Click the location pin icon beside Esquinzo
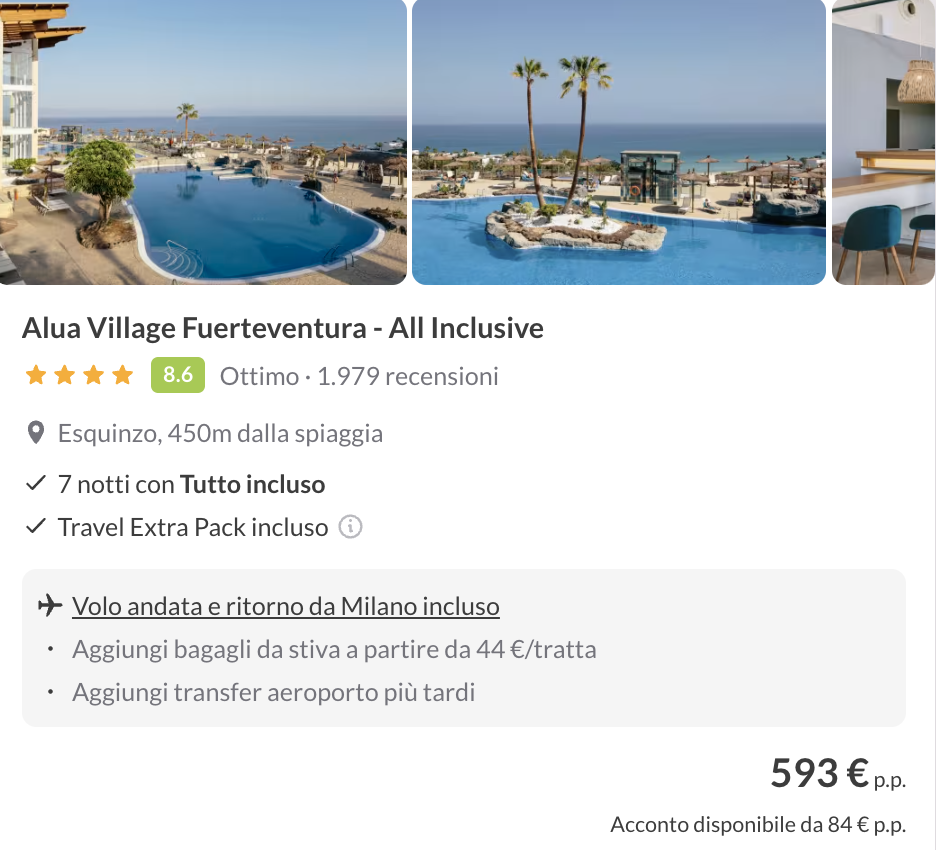The image size is (936, 850). (x=36, y=433)
